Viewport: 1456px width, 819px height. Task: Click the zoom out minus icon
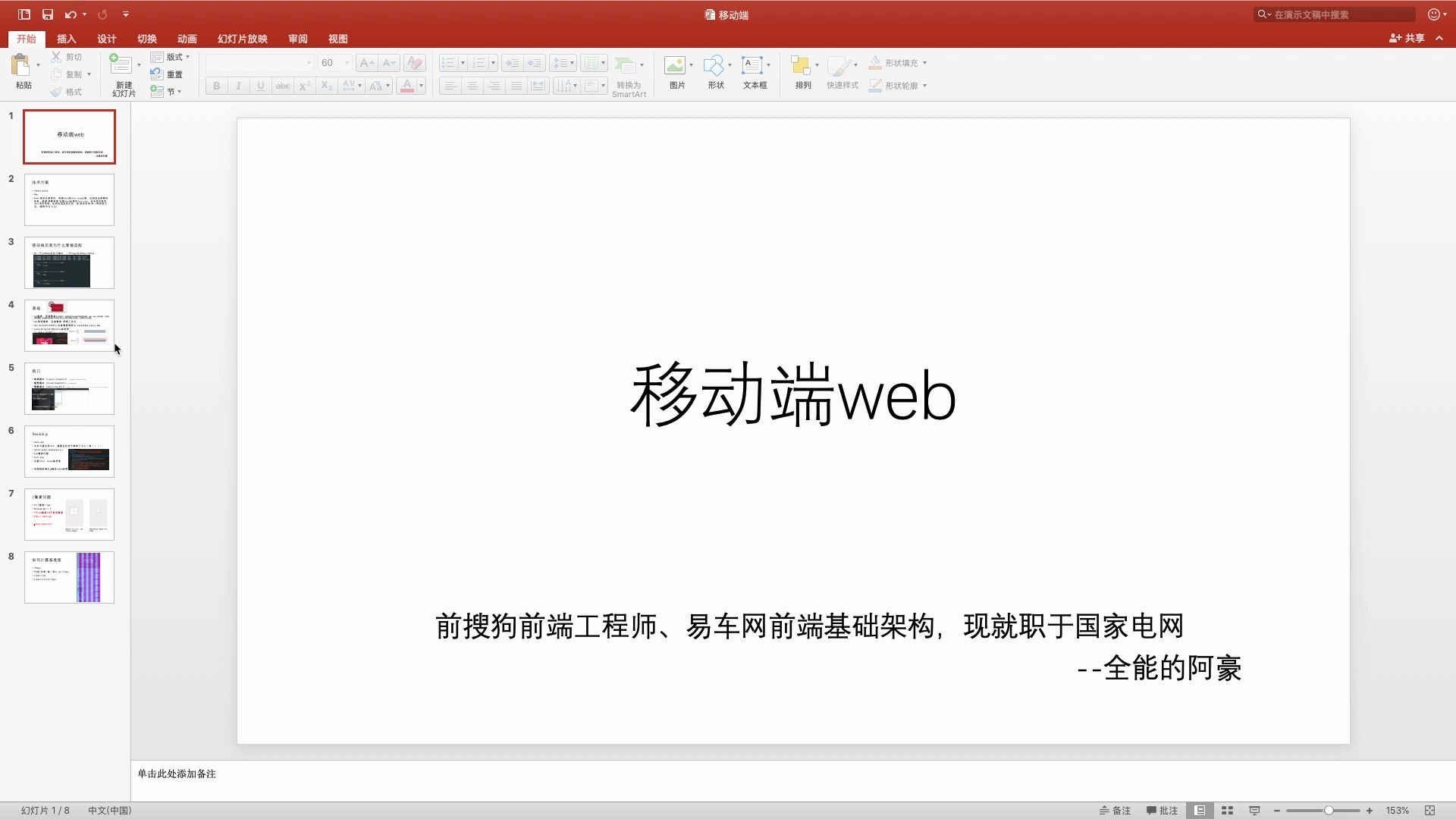click(x=1277, y=811)
